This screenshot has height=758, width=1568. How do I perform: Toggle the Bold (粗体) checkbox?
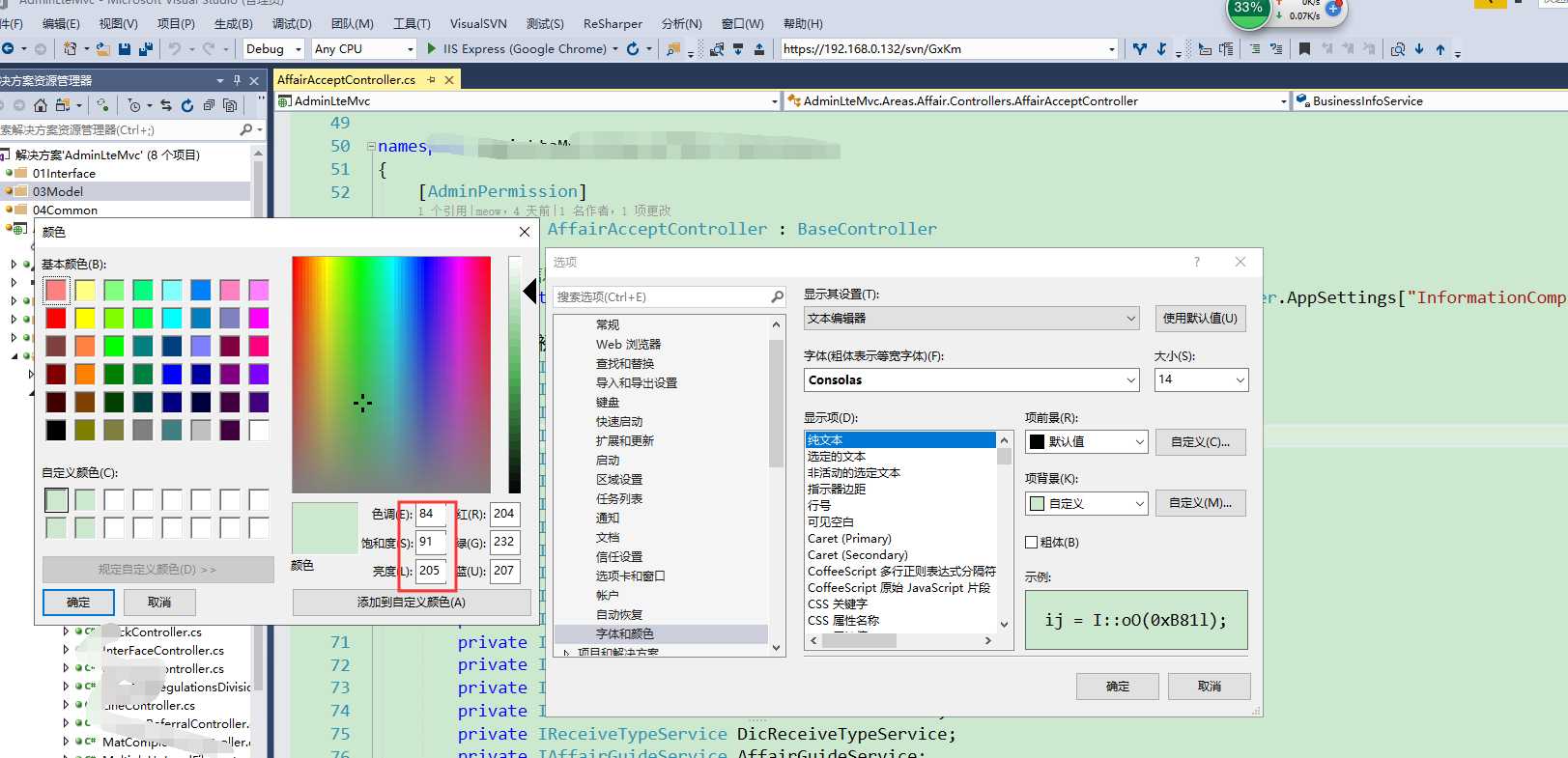point(1031,542)
